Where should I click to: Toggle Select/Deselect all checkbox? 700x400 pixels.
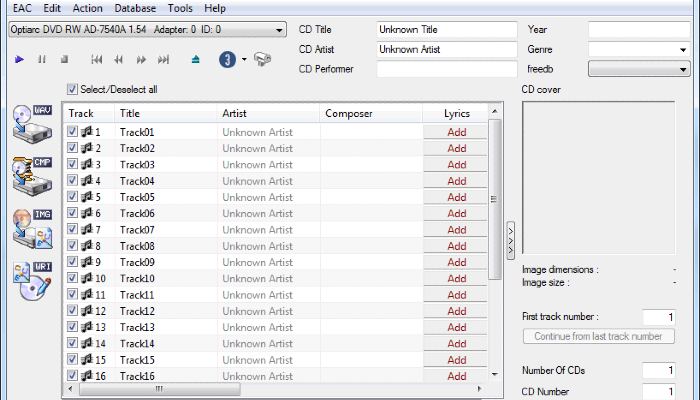pos(72,89)
